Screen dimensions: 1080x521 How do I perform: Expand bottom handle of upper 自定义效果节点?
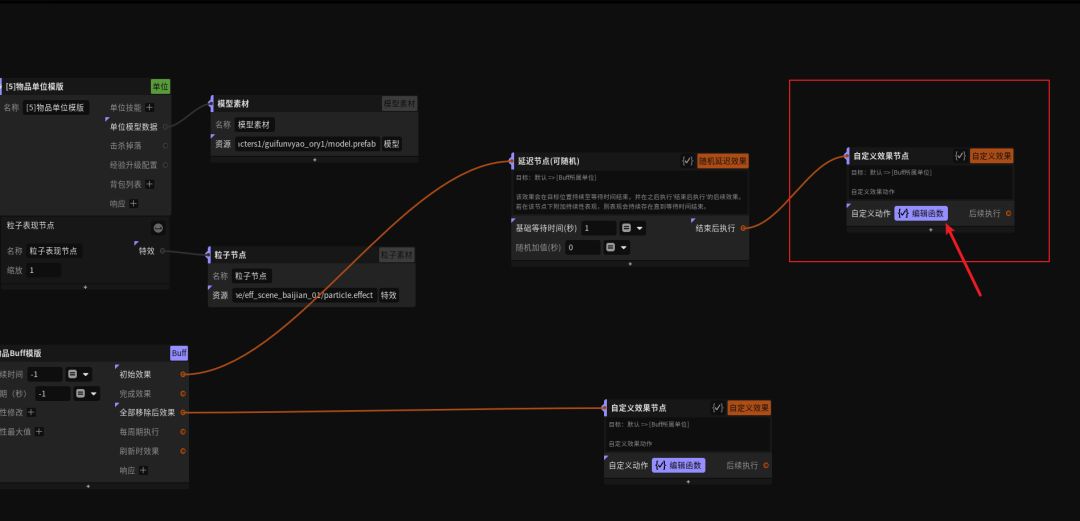point(931,229)
